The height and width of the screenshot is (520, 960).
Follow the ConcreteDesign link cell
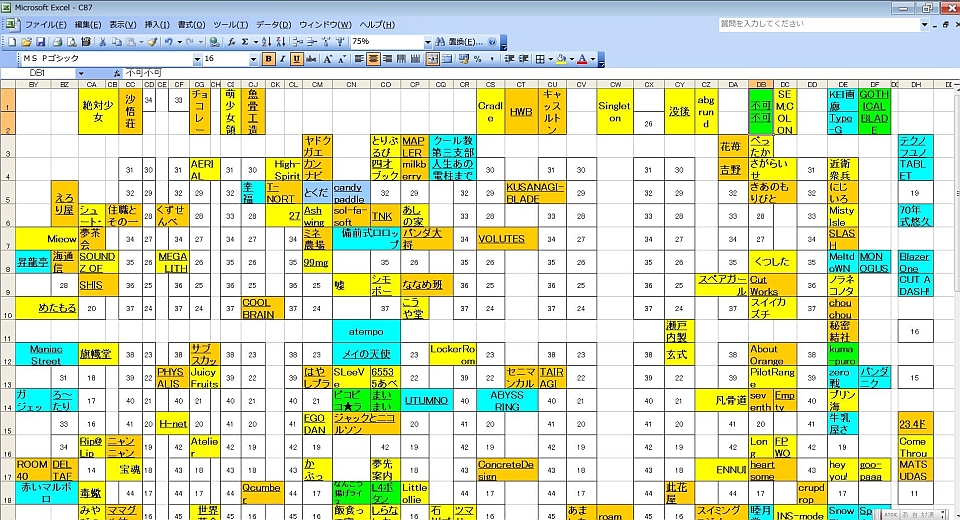(x=506, y=470)
